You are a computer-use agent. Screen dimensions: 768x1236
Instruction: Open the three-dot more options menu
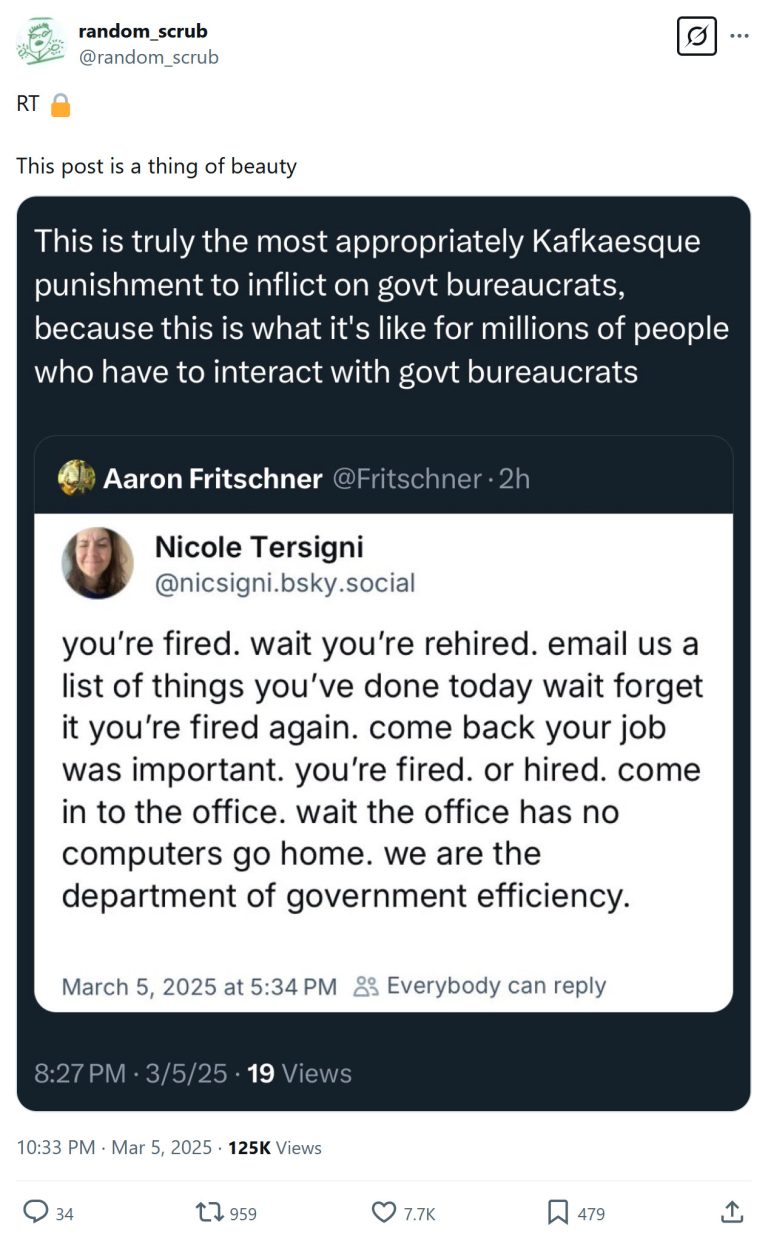pos(739,36)
